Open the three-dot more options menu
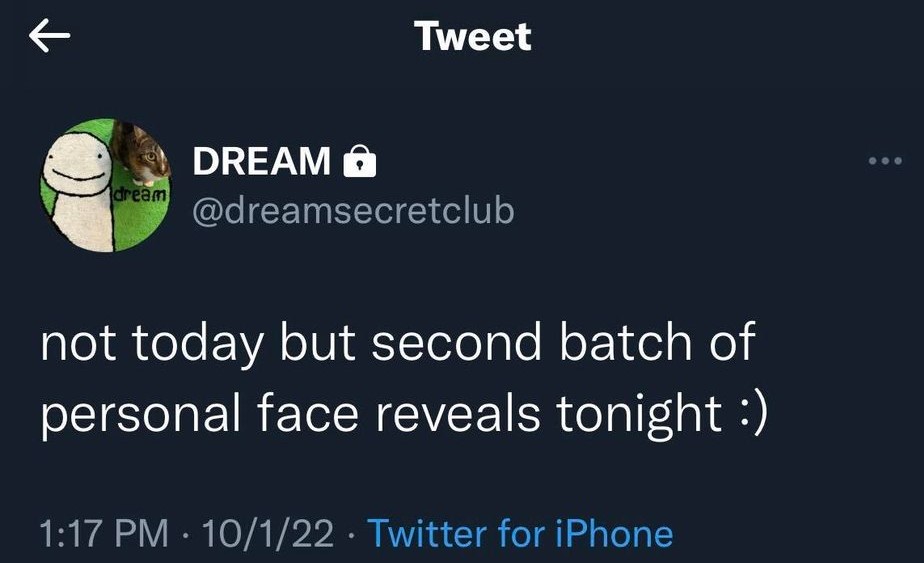 click(886, 160)
